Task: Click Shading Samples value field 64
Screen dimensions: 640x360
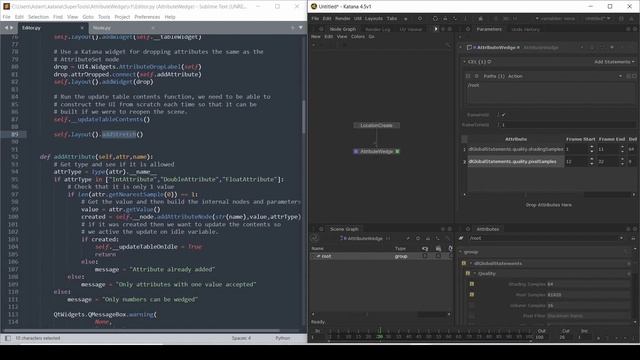Action: pos(588,284)
